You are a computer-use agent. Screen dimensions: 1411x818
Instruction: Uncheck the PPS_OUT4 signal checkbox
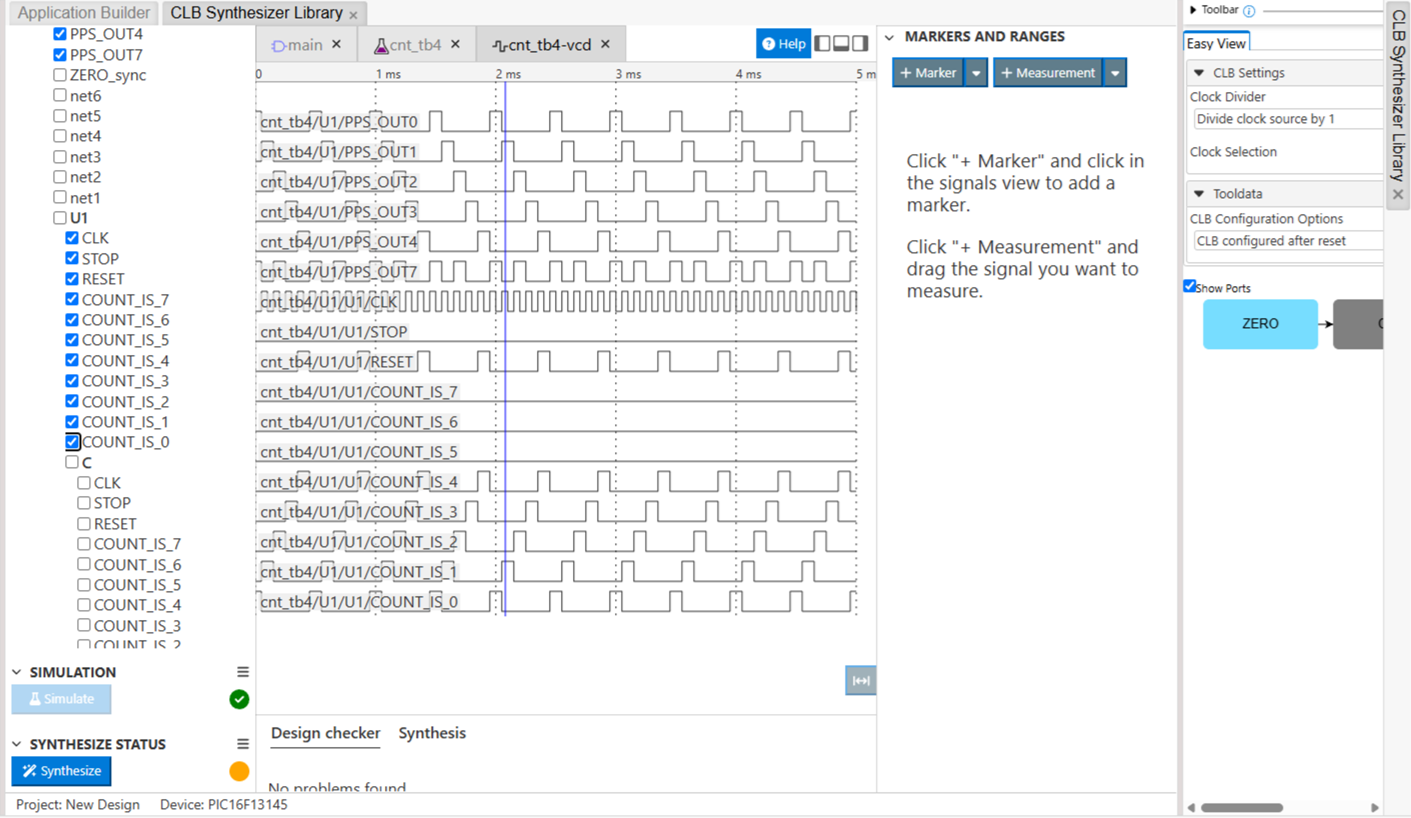coord(60,34)
